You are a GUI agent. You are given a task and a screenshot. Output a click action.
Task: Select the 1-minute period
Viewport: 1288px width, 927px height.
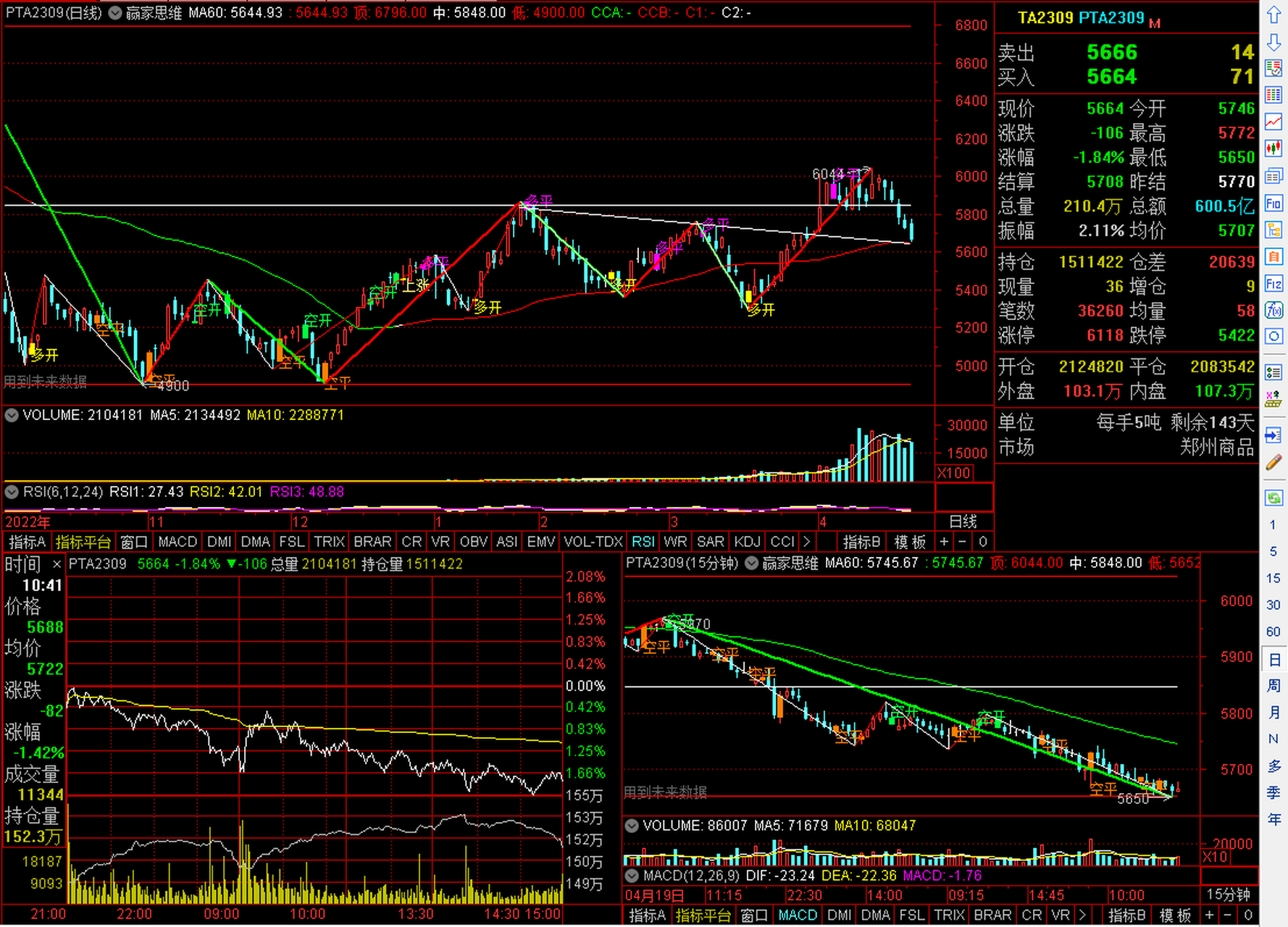point(1274,525)
